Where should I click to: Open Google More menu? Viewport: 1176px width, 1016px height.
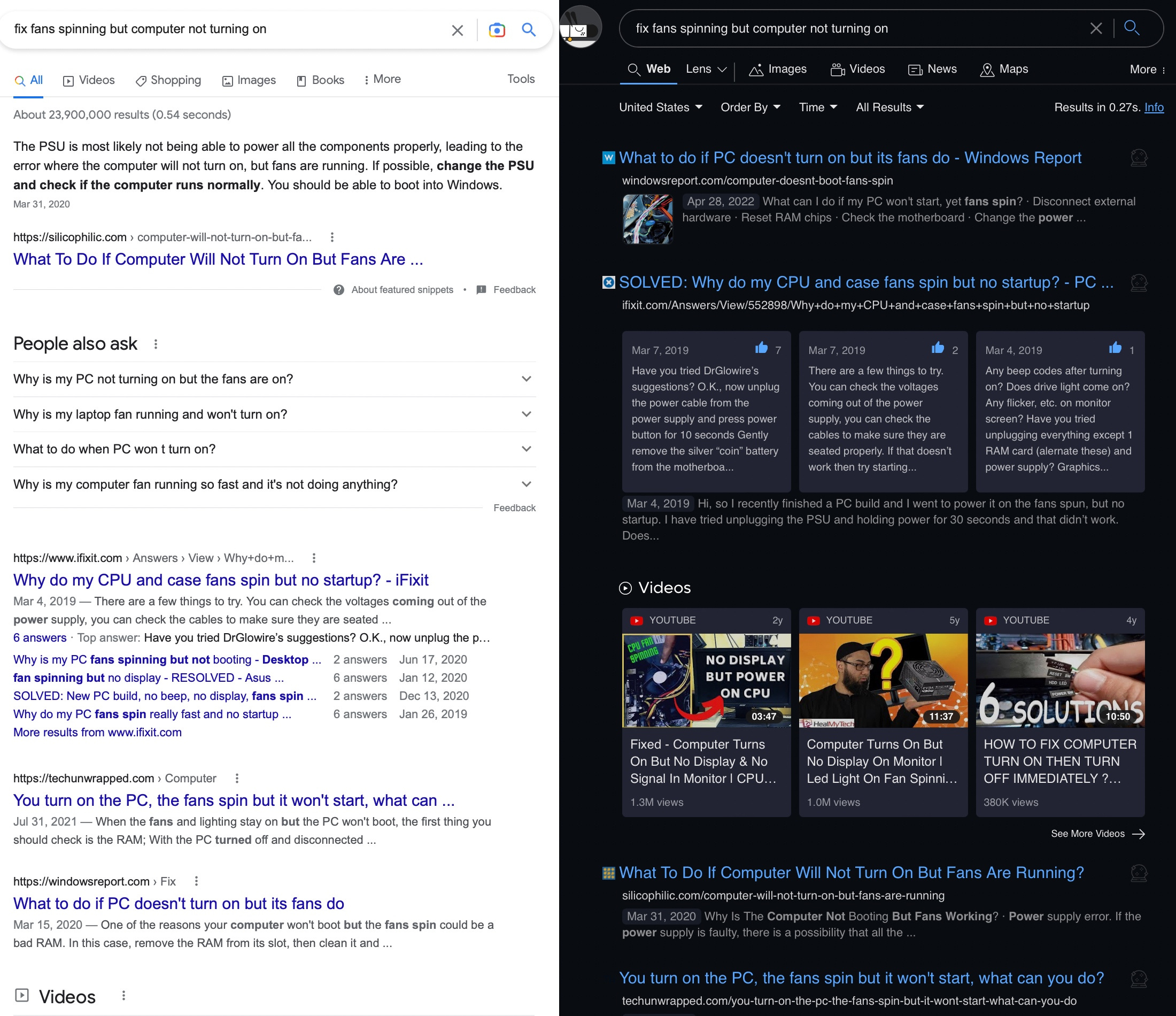click(382, 79)
